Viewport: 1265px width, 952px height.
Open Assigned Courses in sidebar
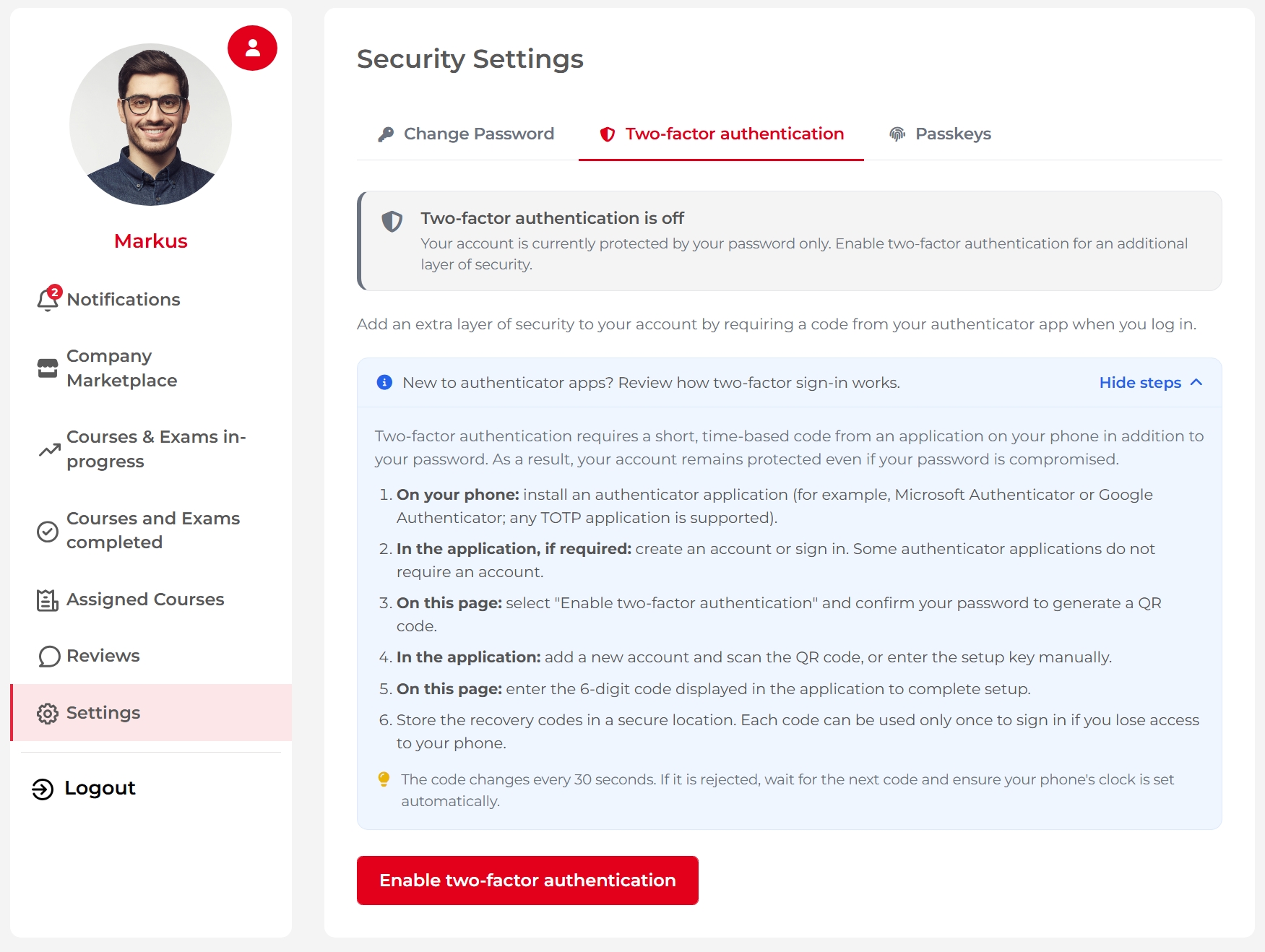click(x=151, y=600)
